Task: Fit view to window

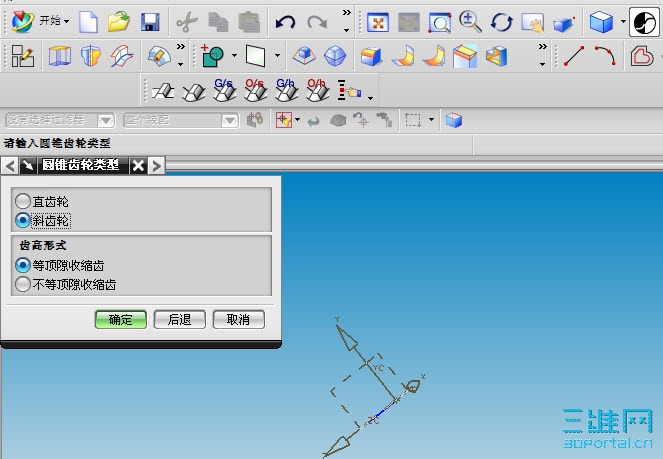Action: 378,22
